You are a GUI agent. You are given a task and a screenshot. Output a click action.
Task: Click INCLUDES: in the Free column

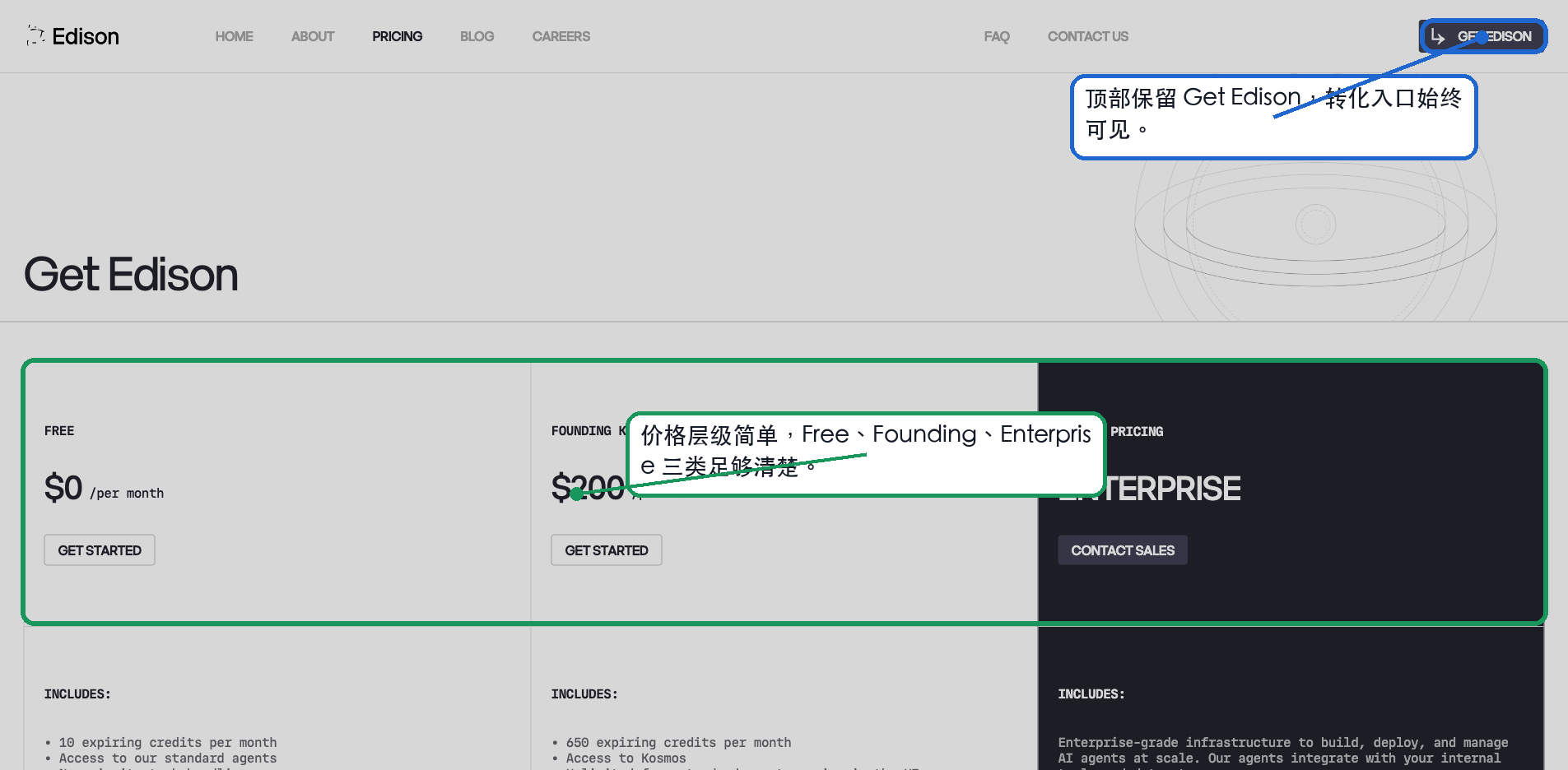coord(77,694)
